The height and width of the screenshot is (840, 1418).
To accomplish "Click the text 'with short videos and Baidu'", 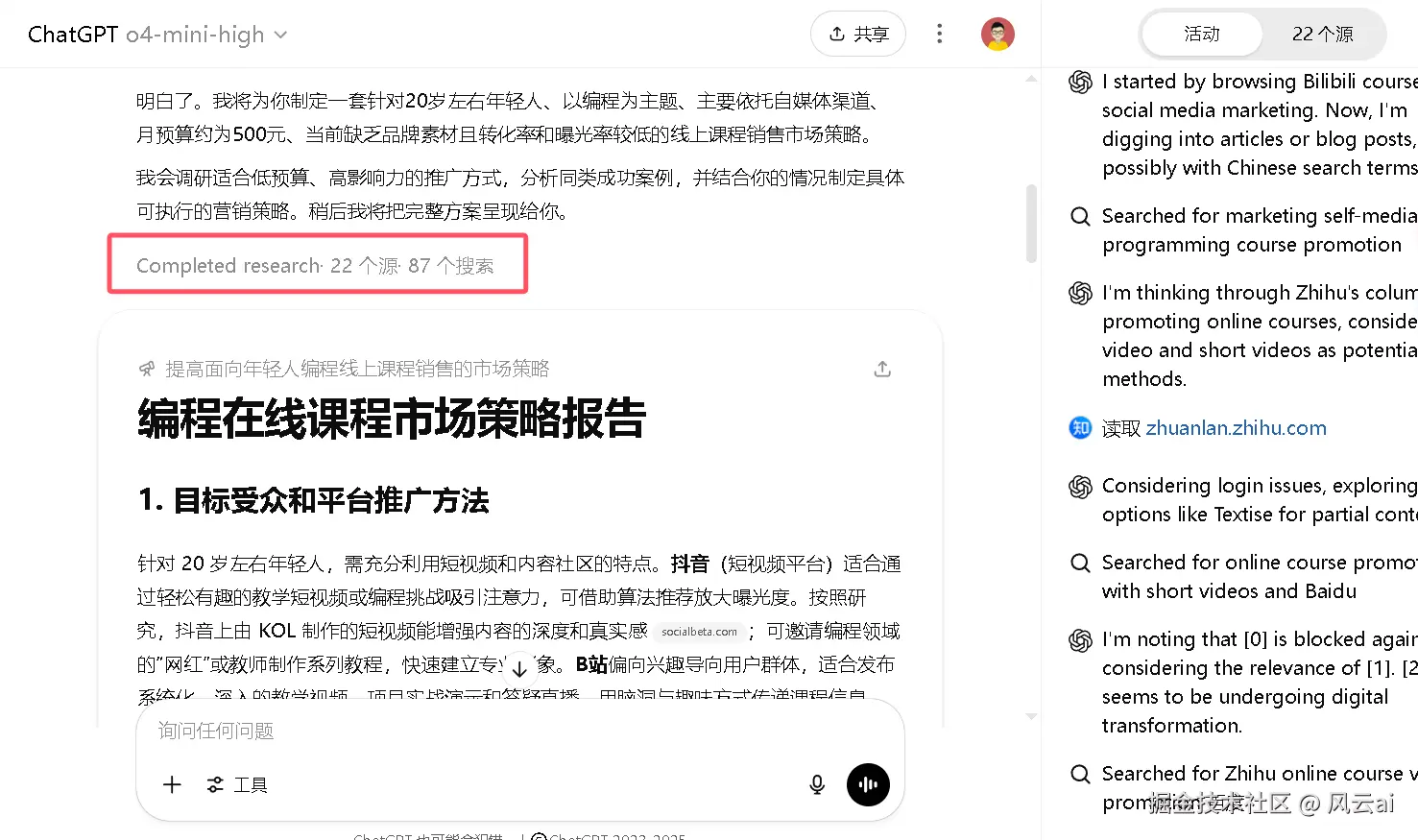I will (x=1229, y=591).
